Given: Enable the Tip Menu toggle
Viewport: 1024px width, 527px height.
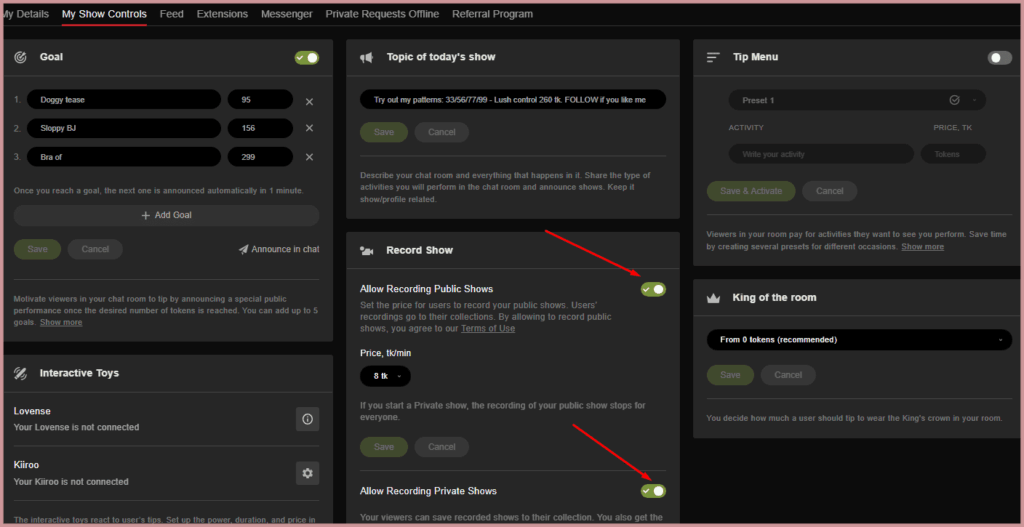Looking at the screenshot, I should [x=999, y=58].
